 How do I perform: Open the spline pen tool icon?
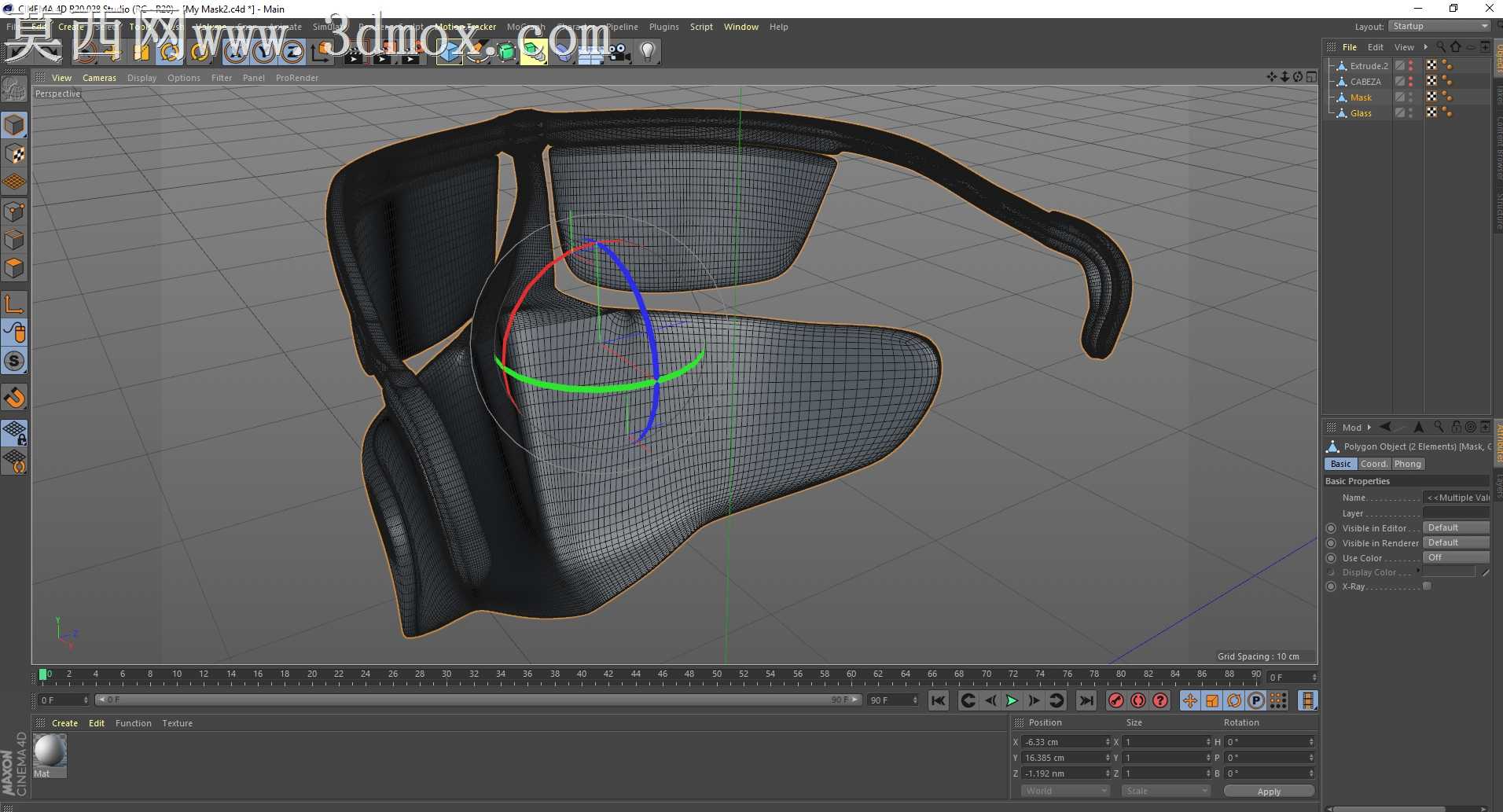point(477,52)
